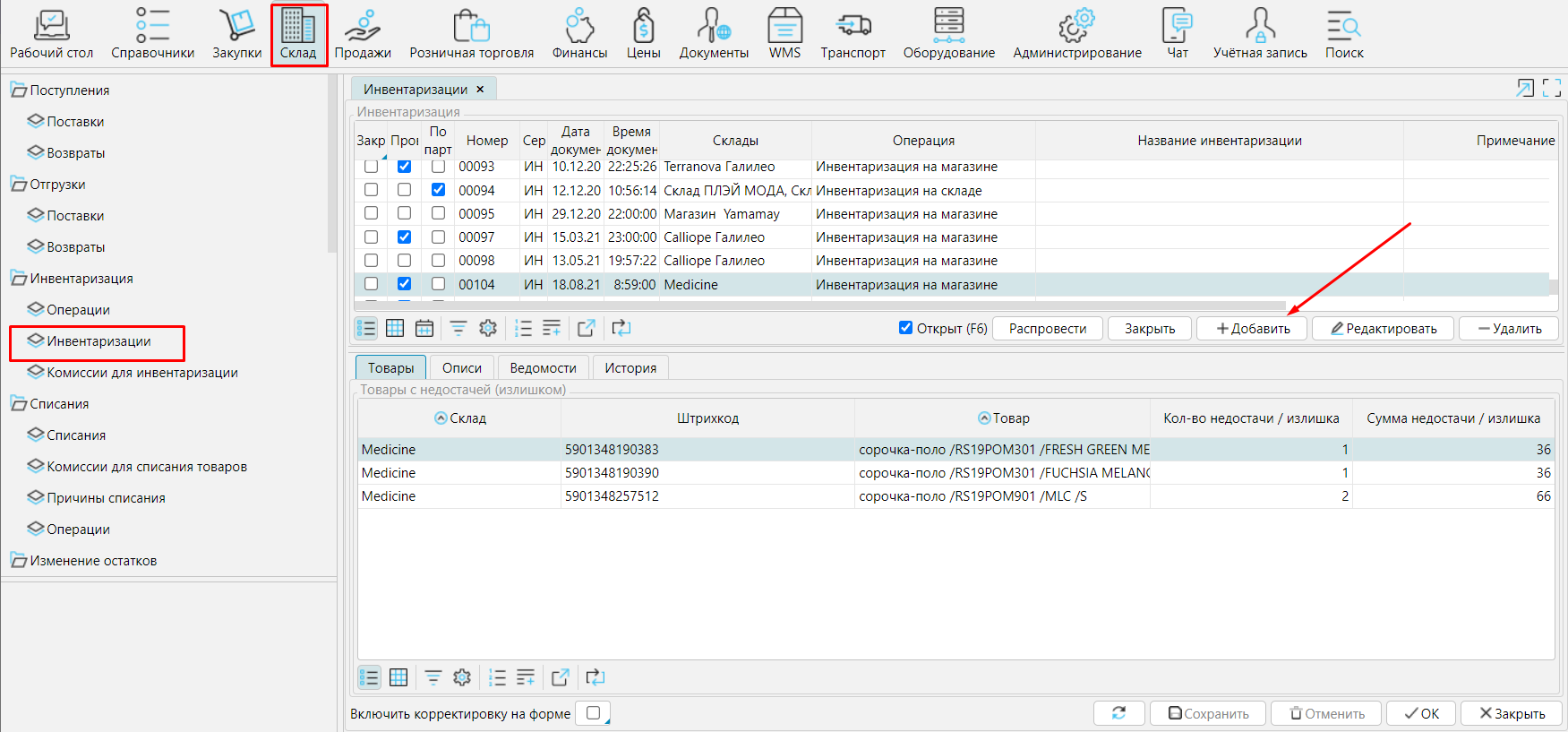Click the Распровести button
This screenshot has width=1568, height=732.
(1047, 329)
